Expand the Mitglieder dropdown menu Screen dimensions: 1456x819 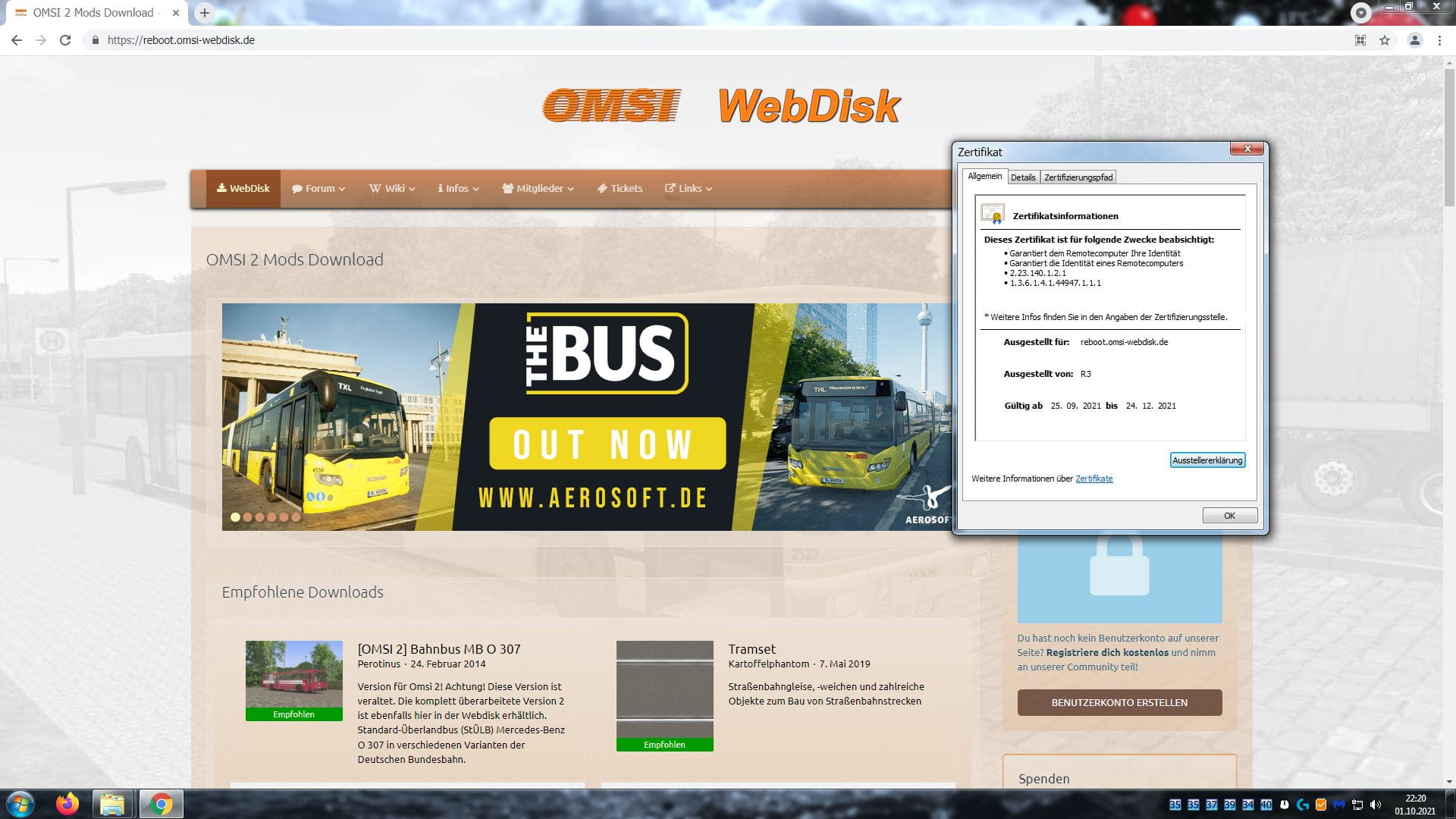538,188
